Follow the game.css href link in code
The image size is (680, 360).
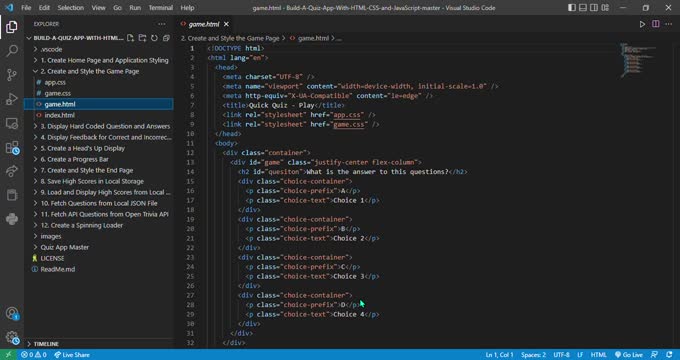(x=350, y=124)
